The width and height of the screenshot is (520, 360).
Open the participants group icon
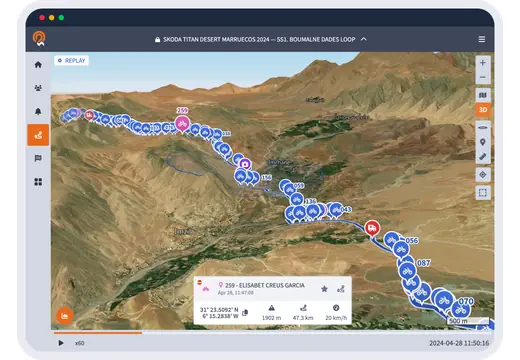[38, 88]
